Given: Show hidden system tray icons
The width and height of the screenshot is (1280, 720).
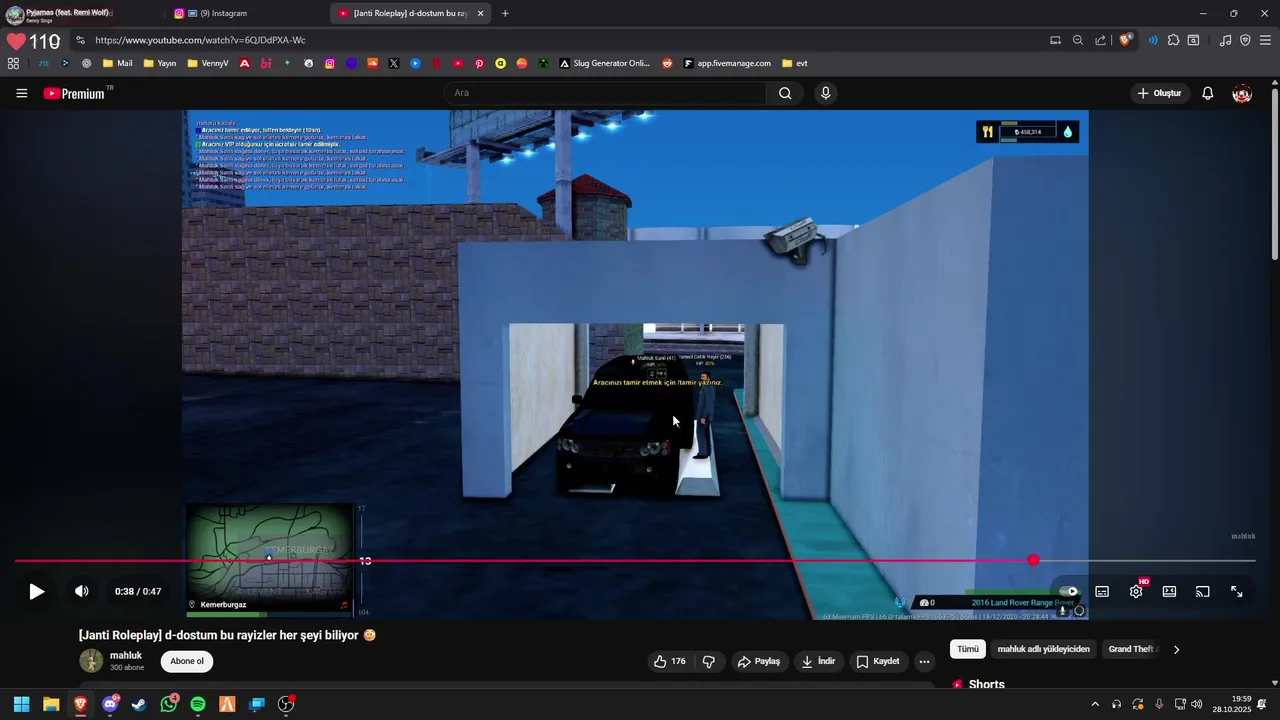Looking at the screenshot, I should (x=1095, y=704).
